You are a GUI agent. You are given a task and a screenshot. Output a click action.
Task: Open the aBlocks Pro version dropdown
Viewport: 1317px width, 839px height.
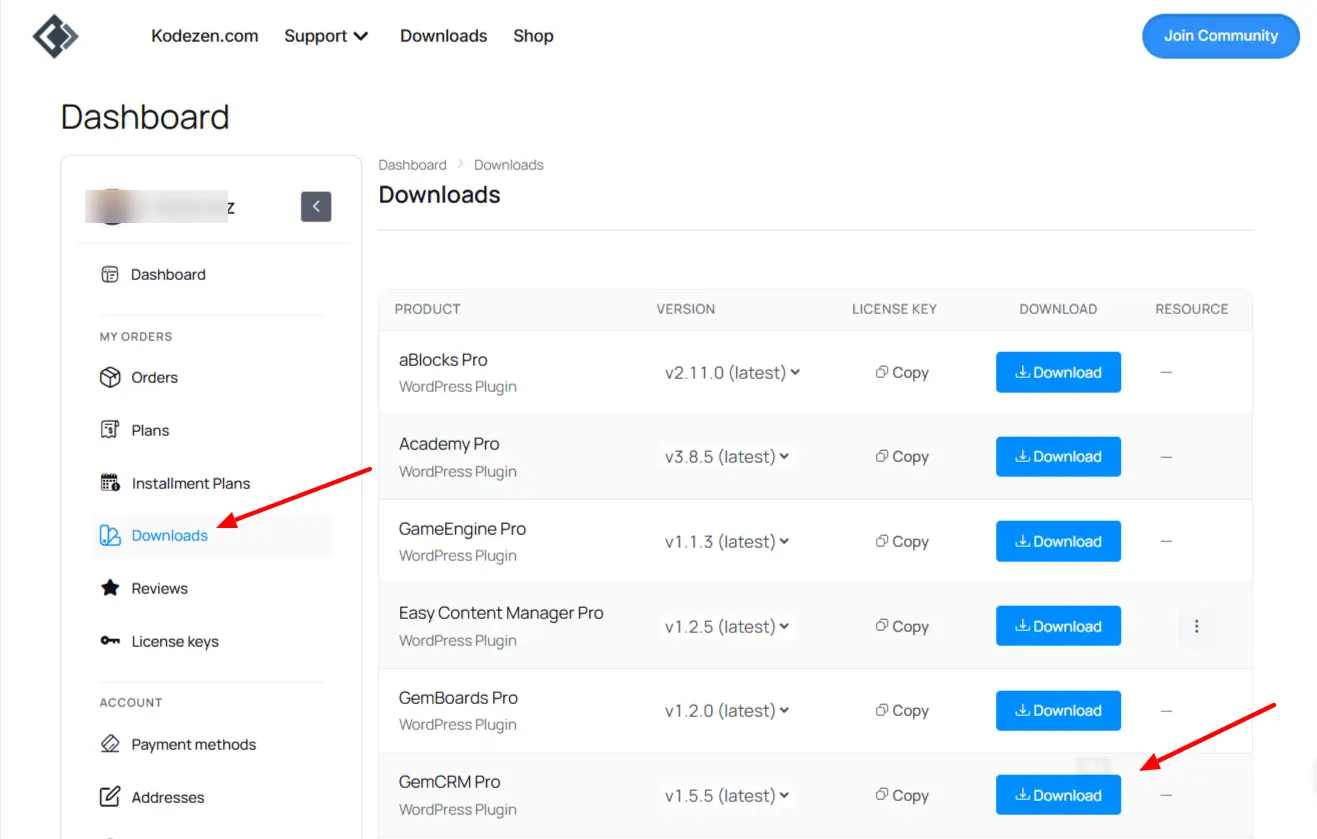pos(732,372)
